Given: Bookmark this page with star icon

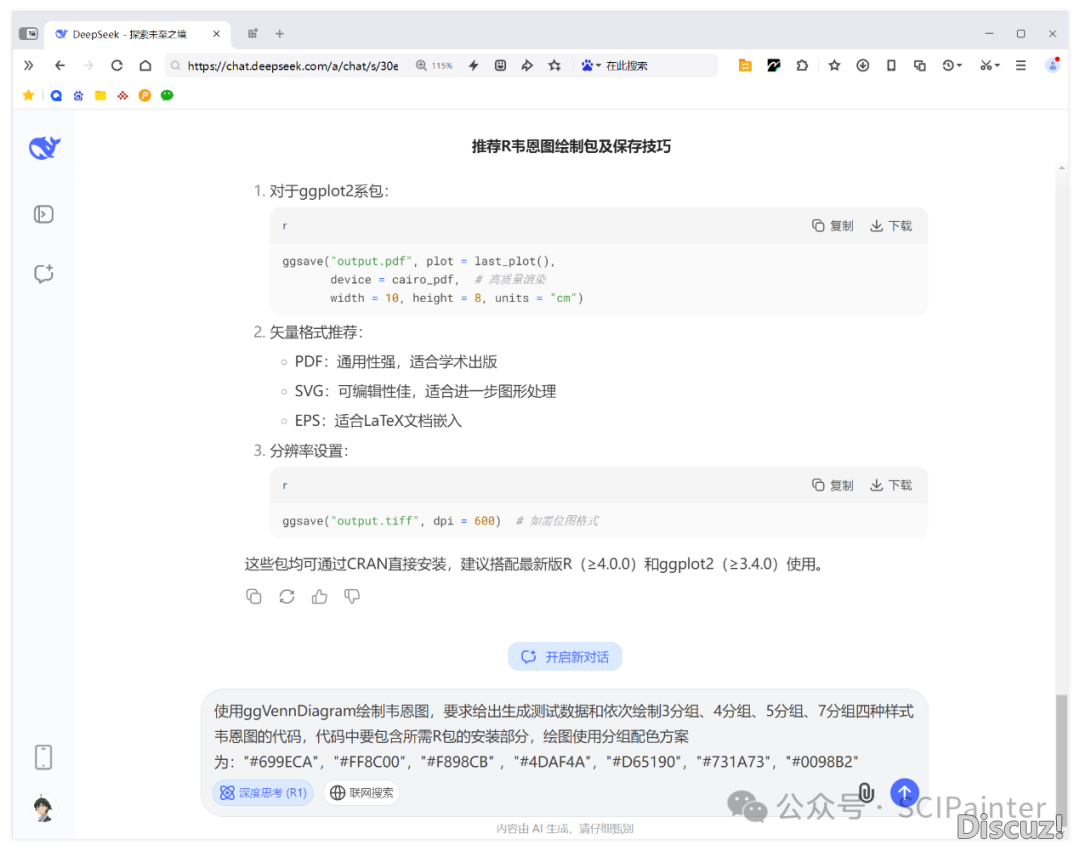Looking at the screenshot, I should click(554, 65).
